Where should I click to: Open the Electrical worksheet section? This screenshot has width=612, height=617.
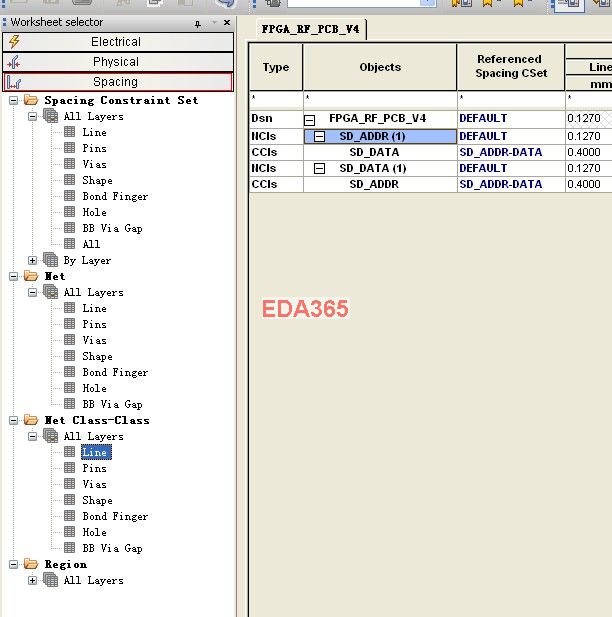(118, 42)
